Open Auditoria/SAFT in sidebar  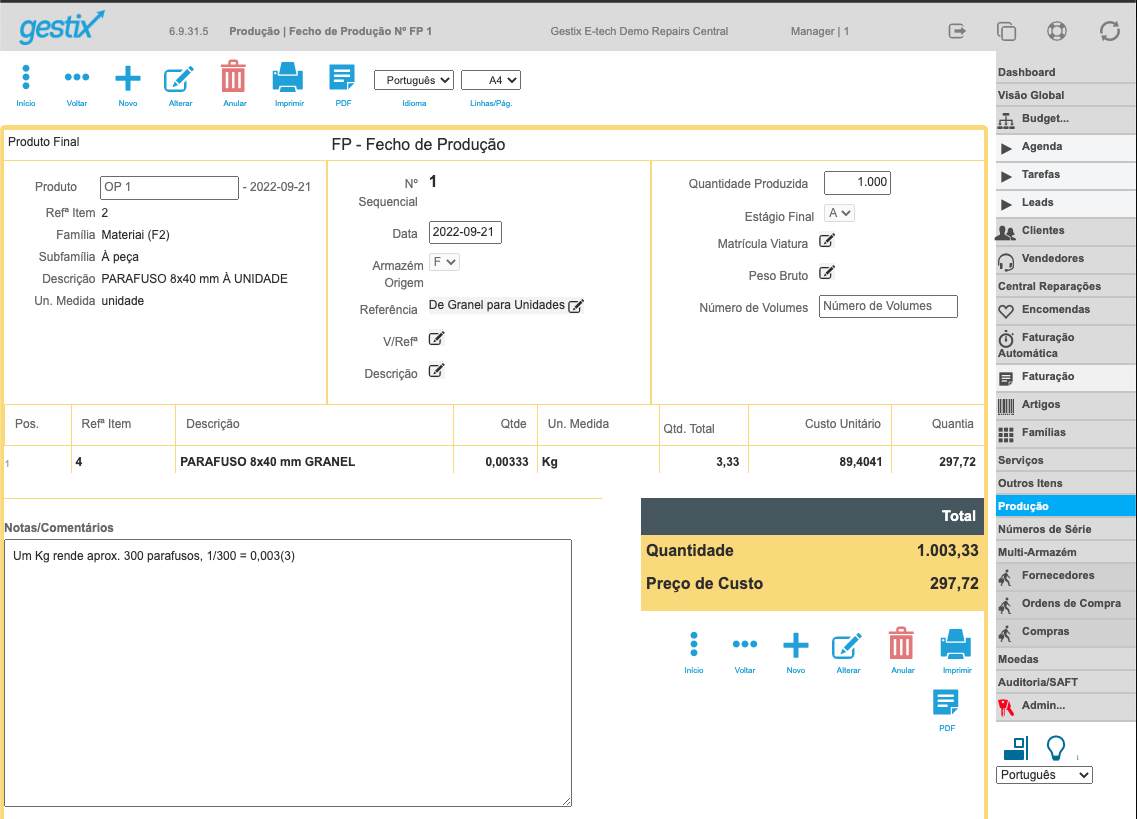(x=1066, y=683)
